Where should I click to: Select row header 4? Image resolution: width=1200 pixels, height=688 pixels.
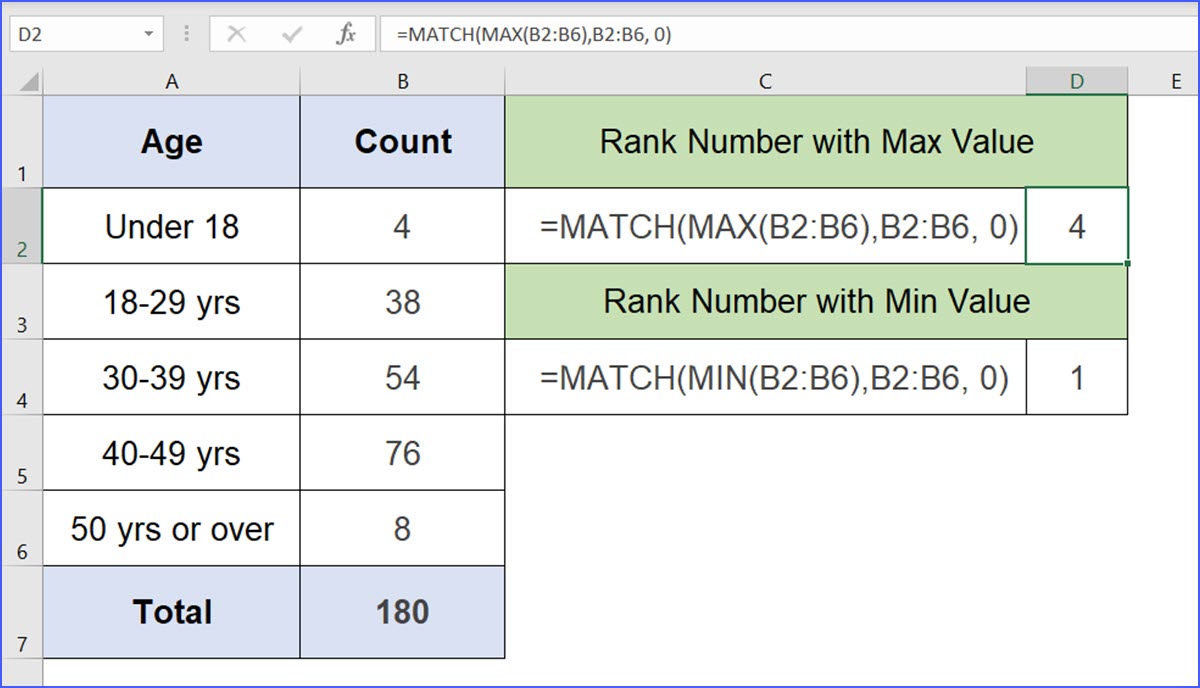coord(23,391)
